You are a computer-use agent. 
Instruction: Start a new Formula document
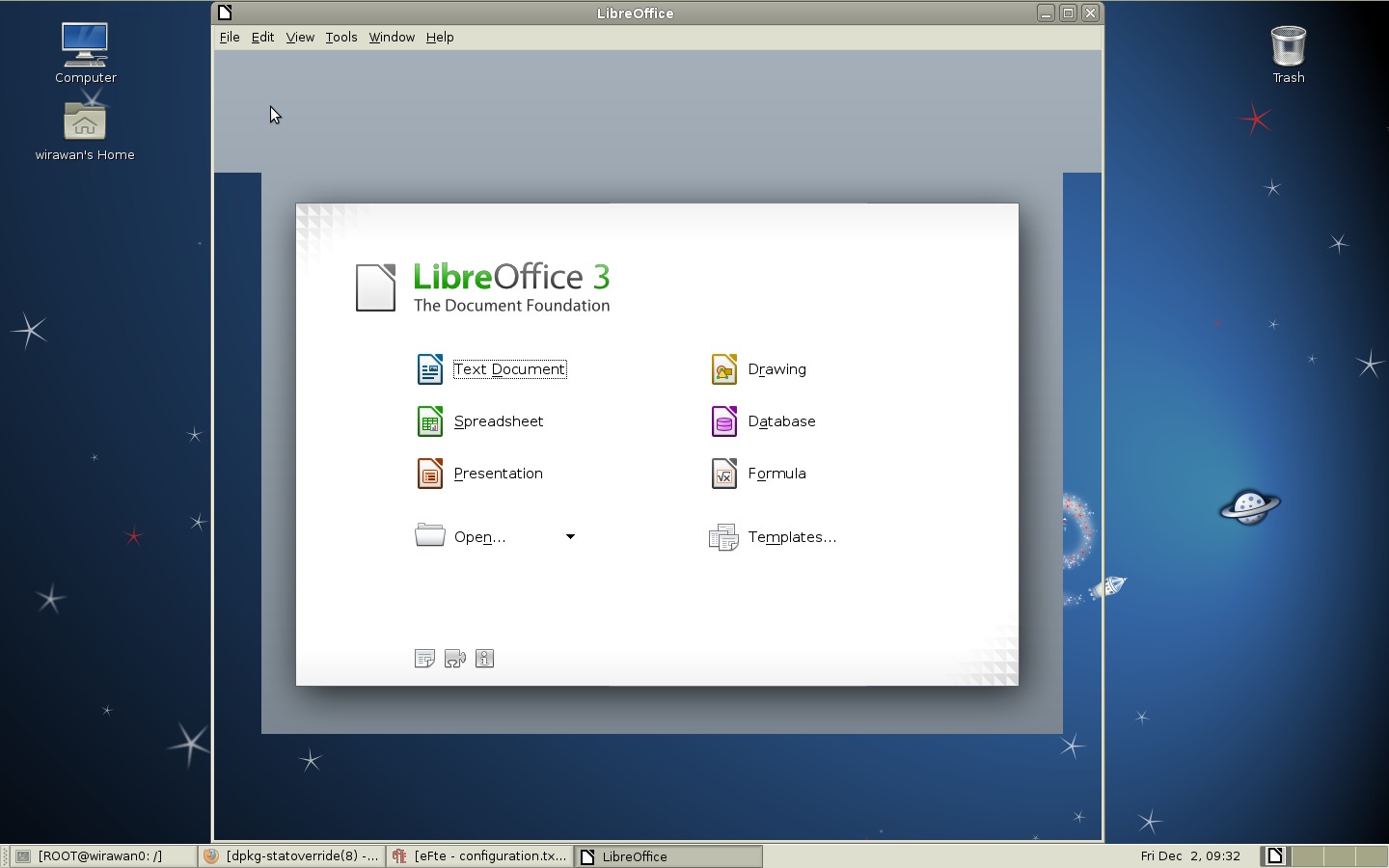(x=758, y=474)
